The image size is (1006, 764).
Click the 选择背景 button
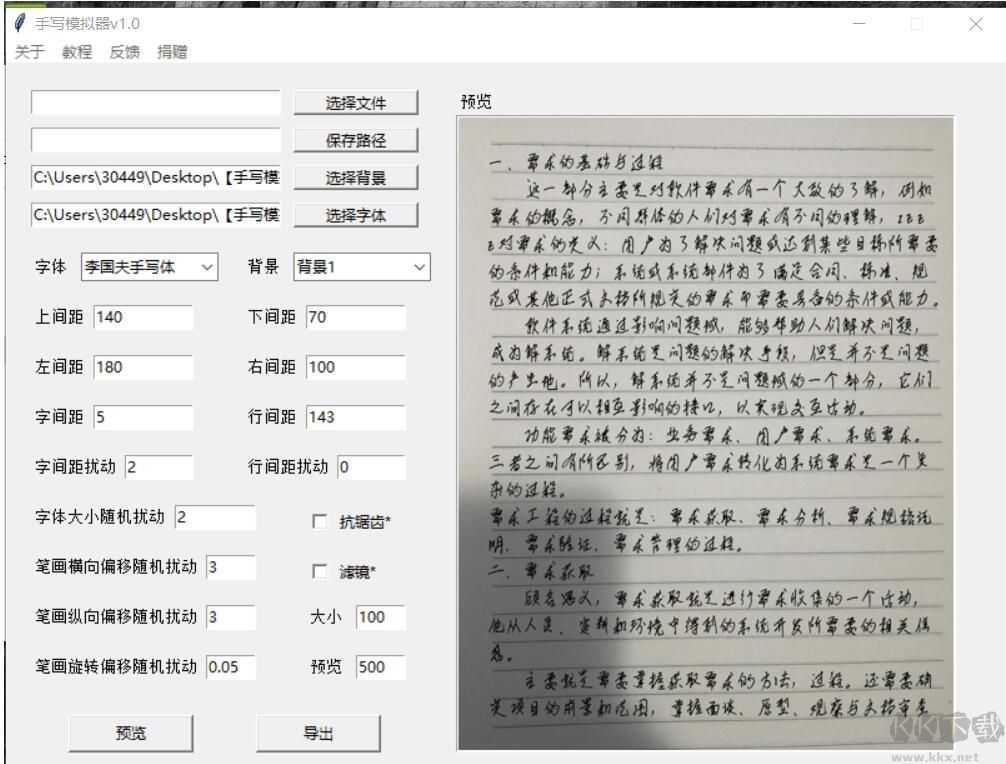click(356, 177)
